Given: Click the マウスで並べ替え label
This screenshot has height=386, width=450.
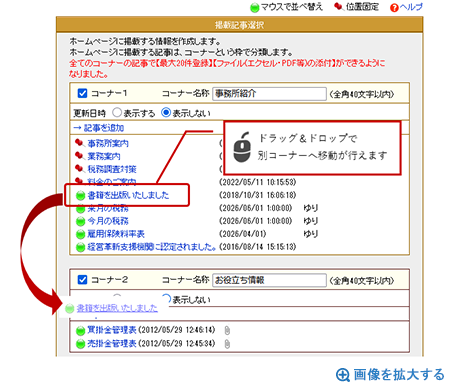Looking at the screenshot, I should click(292, 7).
